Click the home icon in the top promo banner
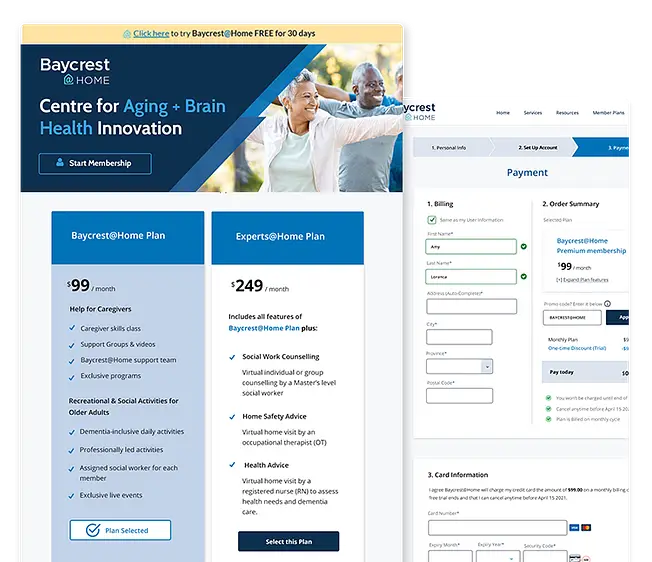This screenshot has height=562, width=652. pos(127,34)
